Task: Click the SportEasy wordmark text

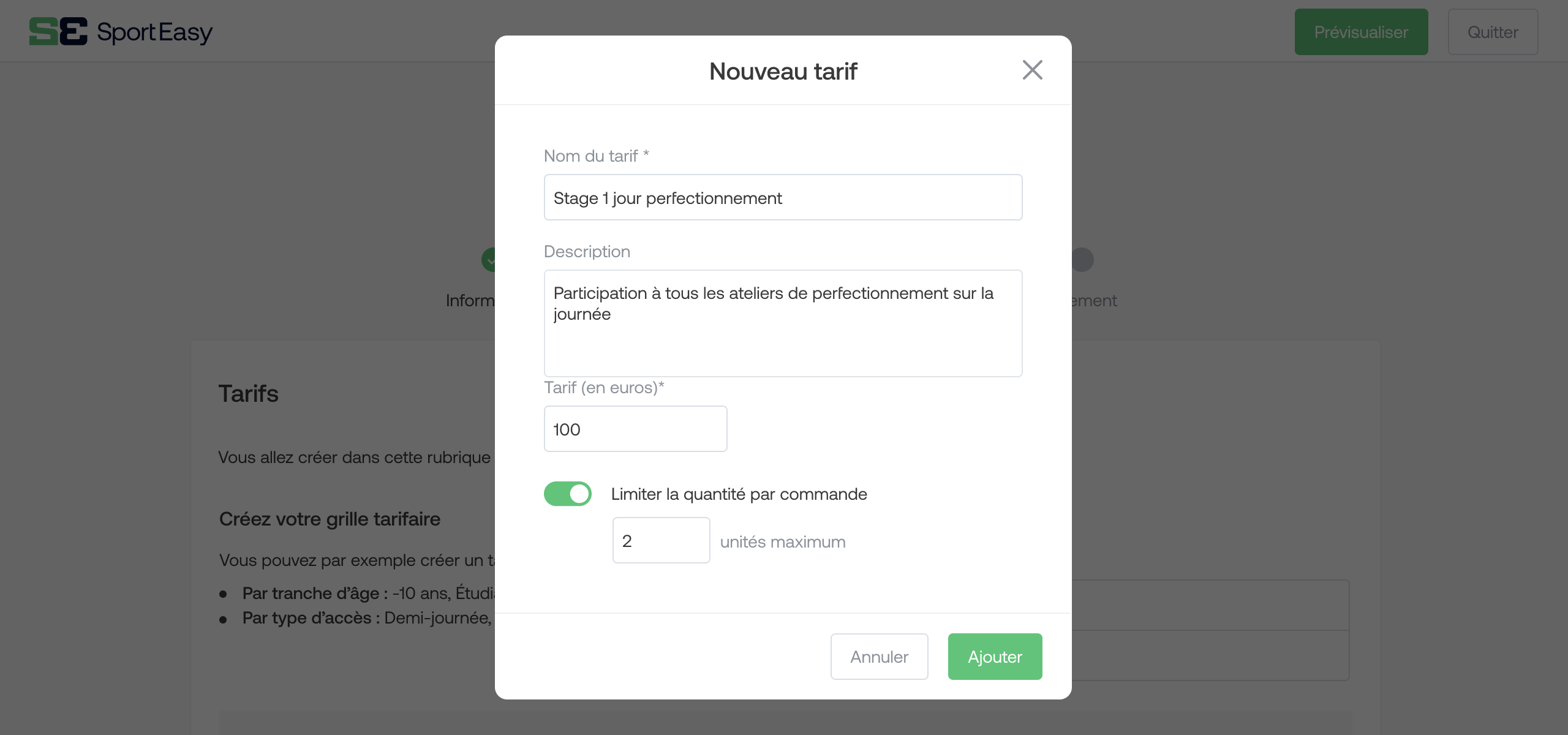Action: [x=154, y=32]
